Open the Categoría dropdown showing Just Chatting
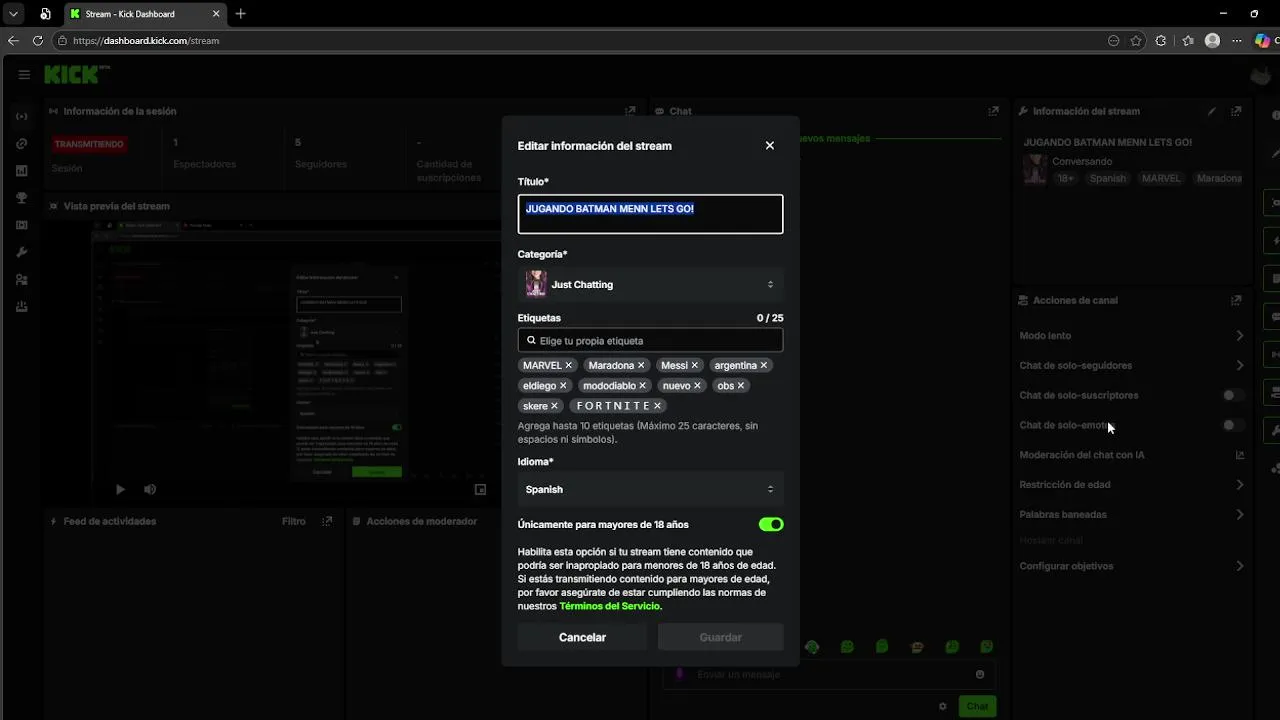The image size is (1280, 720). pos(650,285)
